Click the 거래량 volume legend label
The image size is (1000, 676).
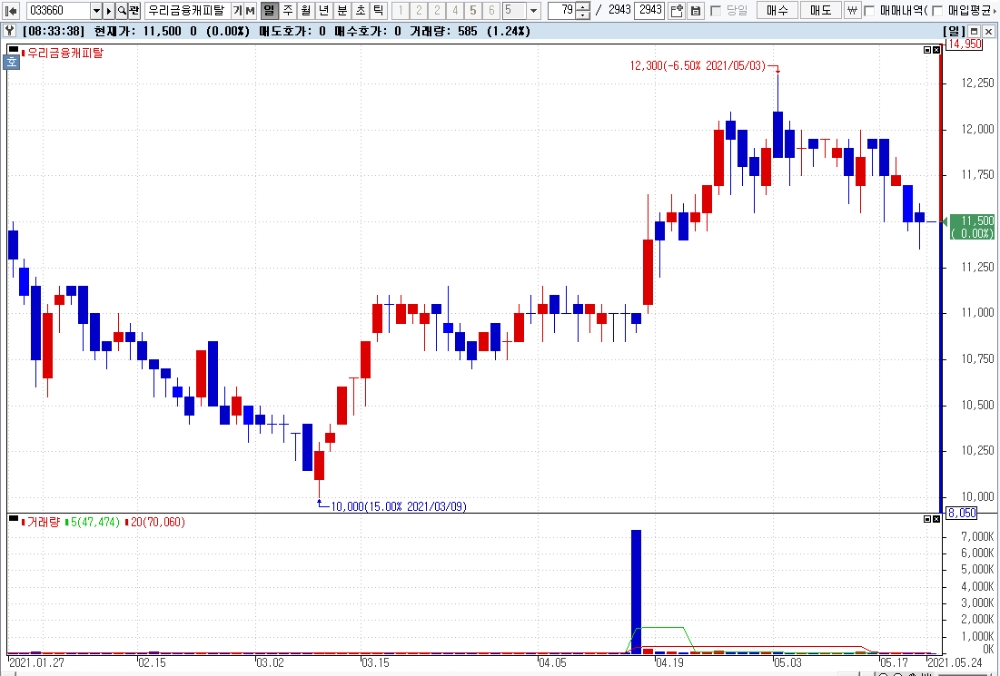click(43, 522)
